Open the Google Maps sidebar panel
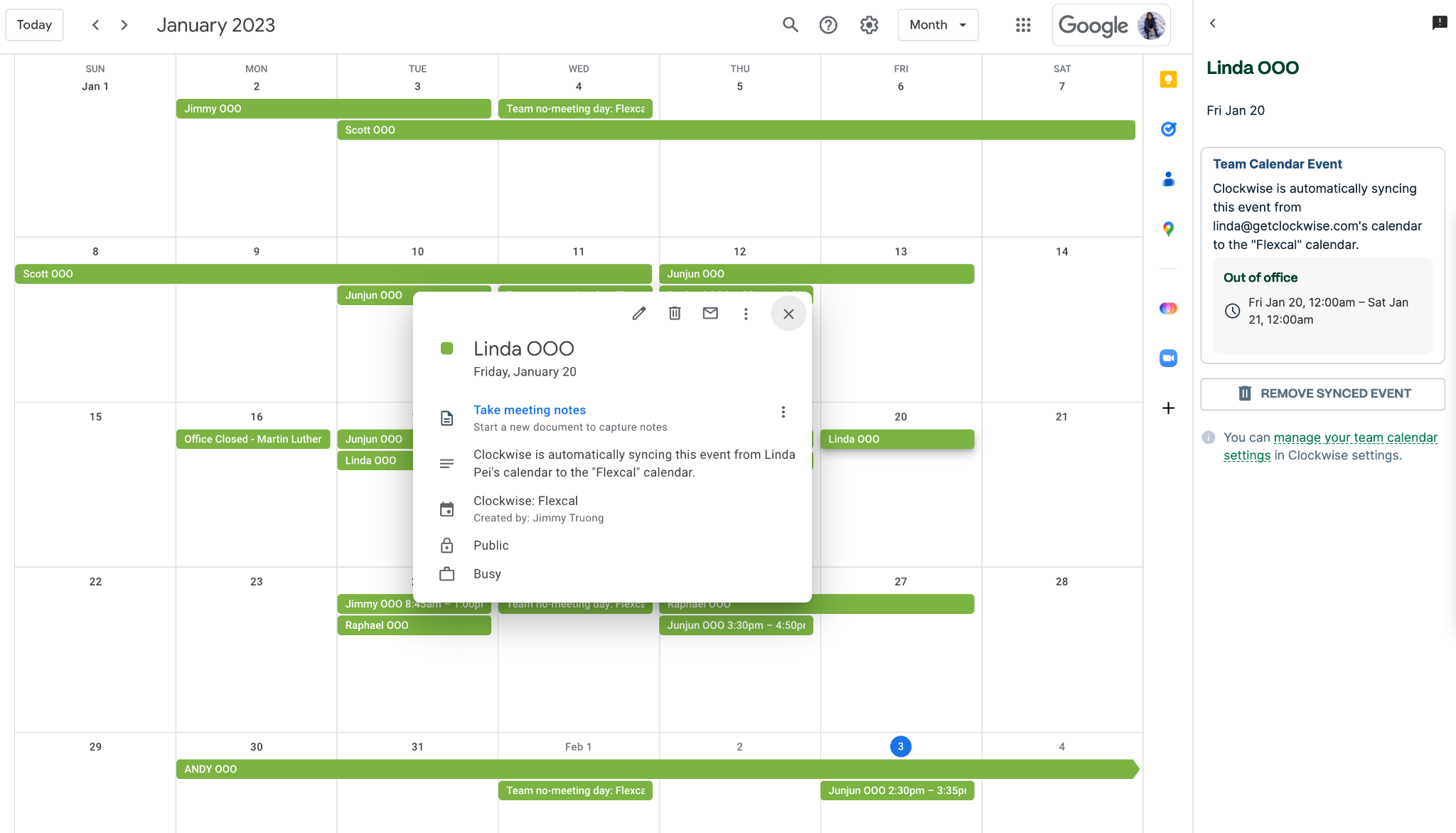The image size is (1456, 833). click(1168, 228)
